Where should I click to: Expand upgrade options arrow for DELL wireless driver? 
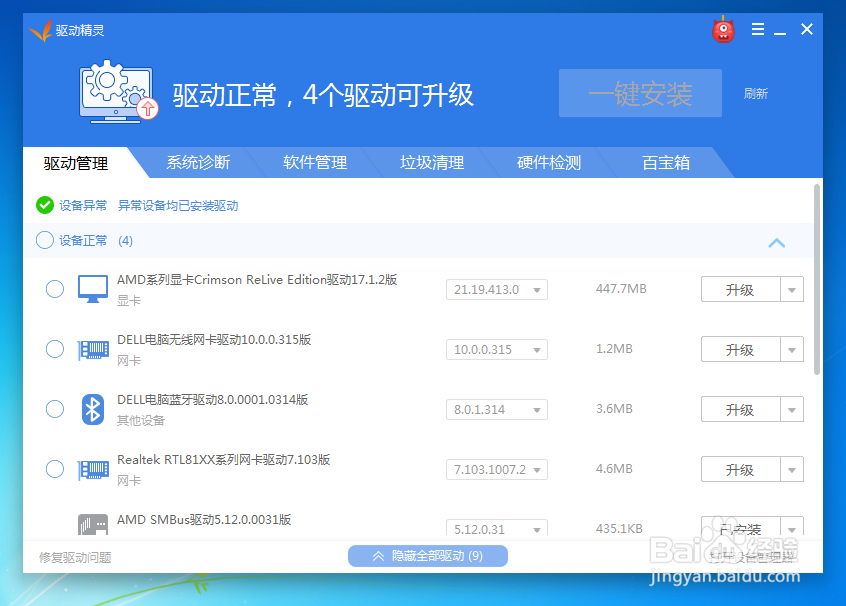792,350
